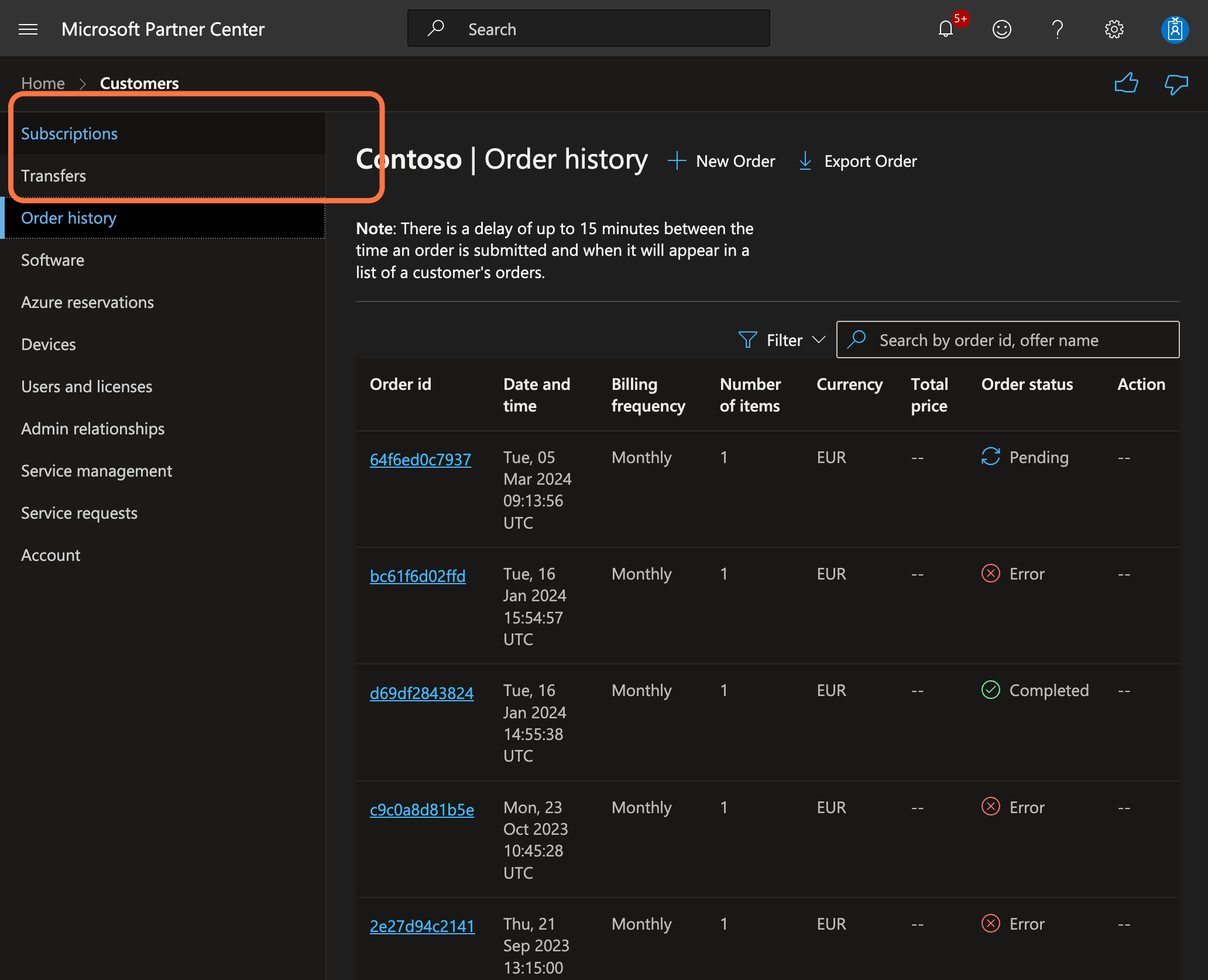This screenshot has height=980, width=1208.
Task: Click the magnifier in order search box
Action: 857,339
